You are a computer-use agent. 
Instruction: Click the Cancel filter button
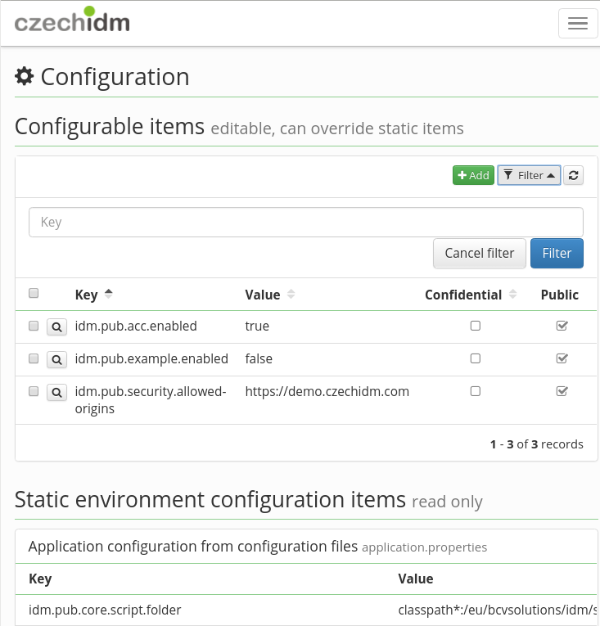[x=479, y=253]
